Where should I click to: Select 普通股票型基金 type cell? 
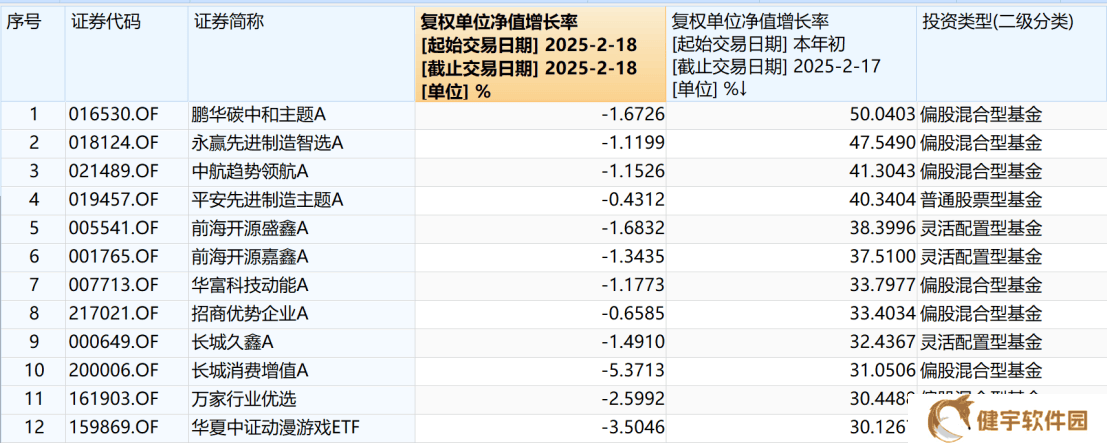point(982,200)
